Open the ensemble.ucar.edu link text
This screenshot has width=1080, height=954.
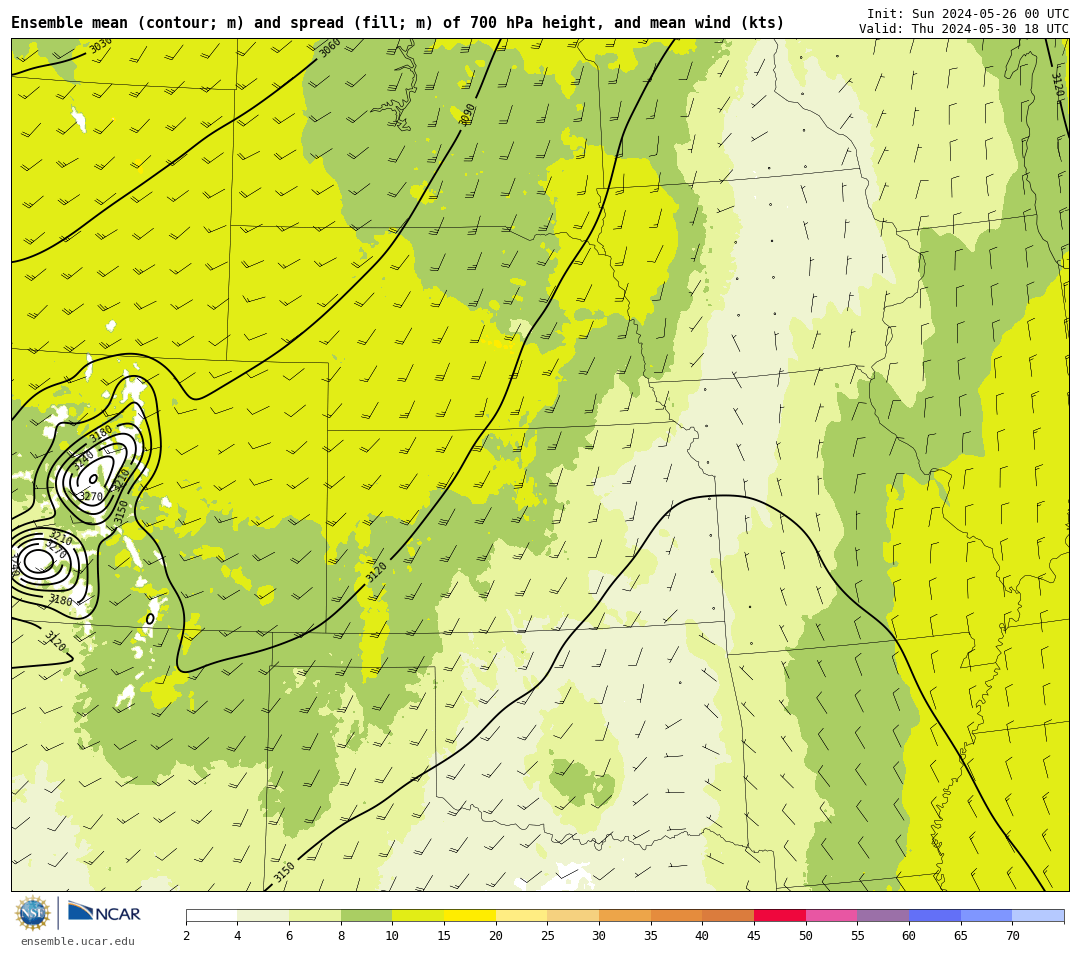coord(78,941)
